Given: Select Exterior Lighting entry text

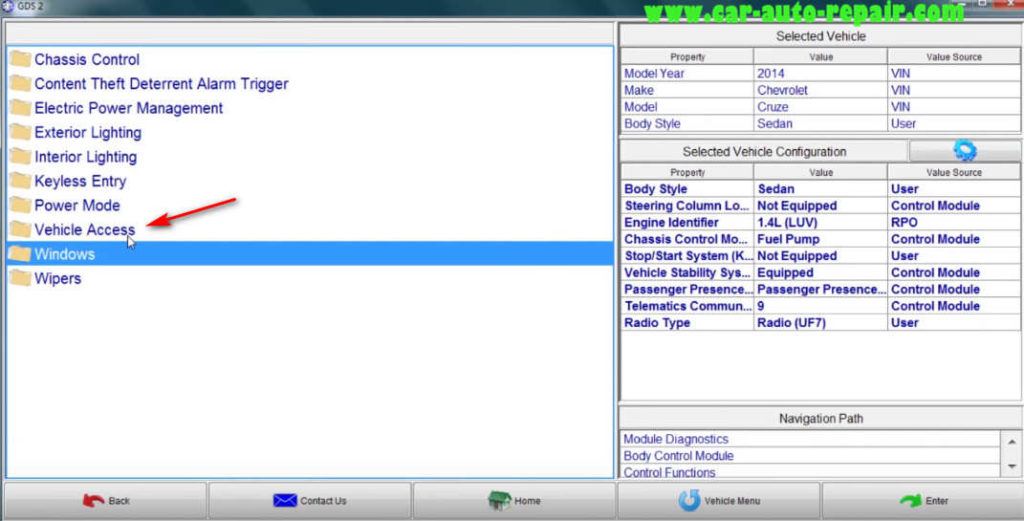Looking at the screenshot, I should tap(88, 133).
